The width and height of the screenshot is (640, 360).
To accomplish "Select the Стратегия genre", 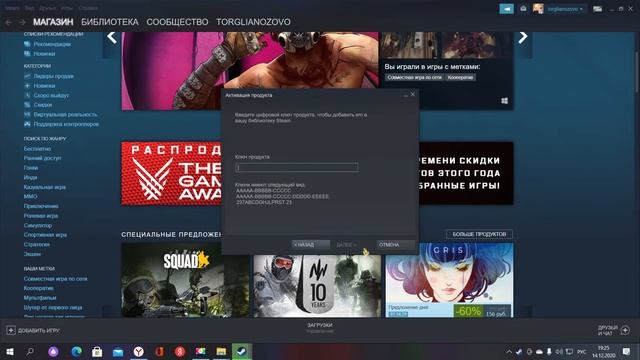I will pyautogui.click(x=36, y=244).
